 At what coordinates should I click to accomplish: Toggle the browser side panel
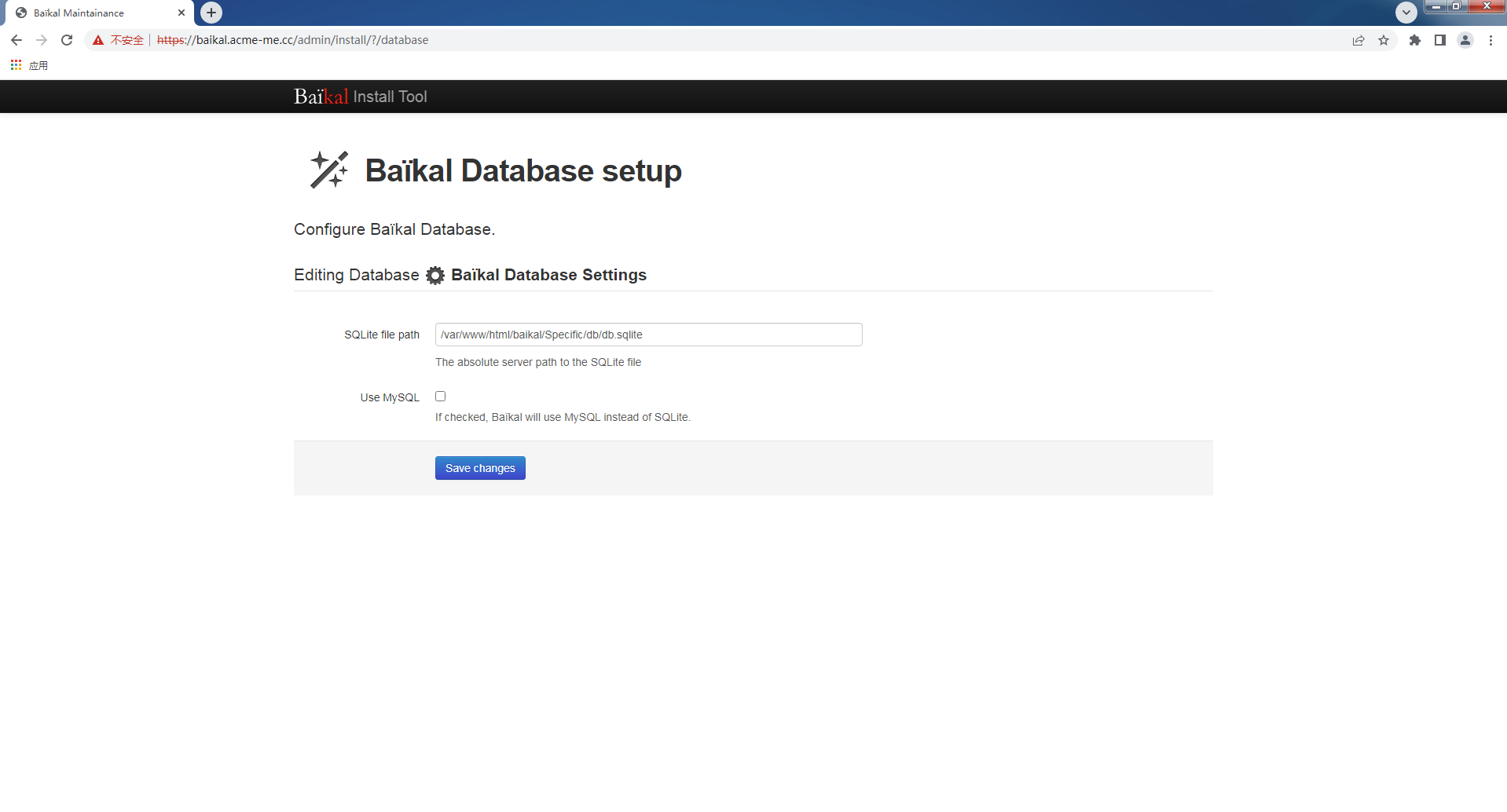(x=1440, y=40)
